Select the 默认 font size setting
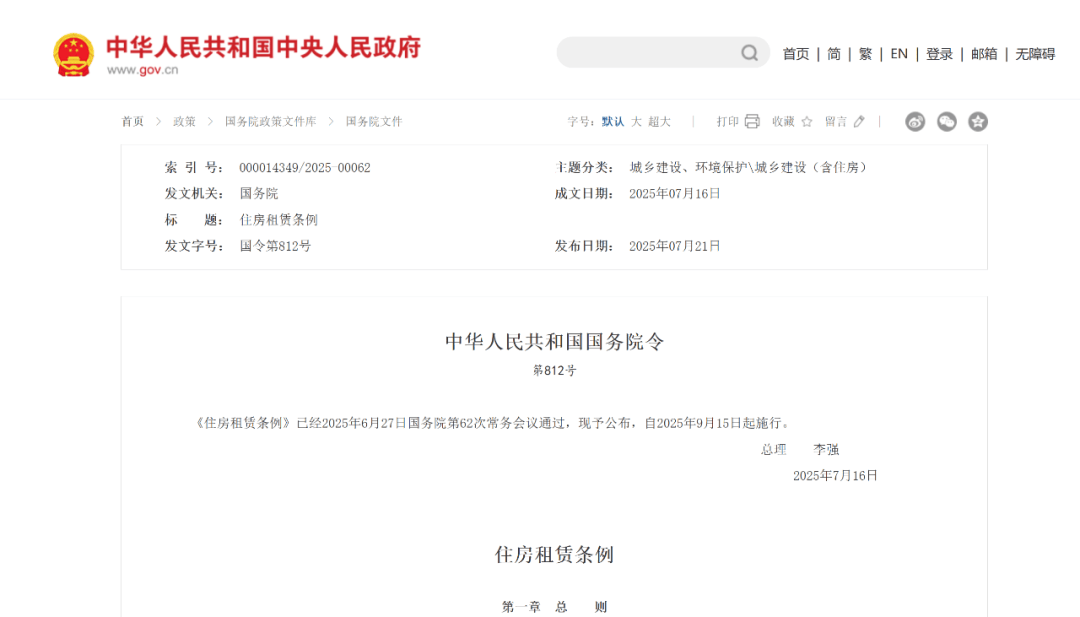Viewport: 1080px width, 617px height. click(x=614, y=121)
